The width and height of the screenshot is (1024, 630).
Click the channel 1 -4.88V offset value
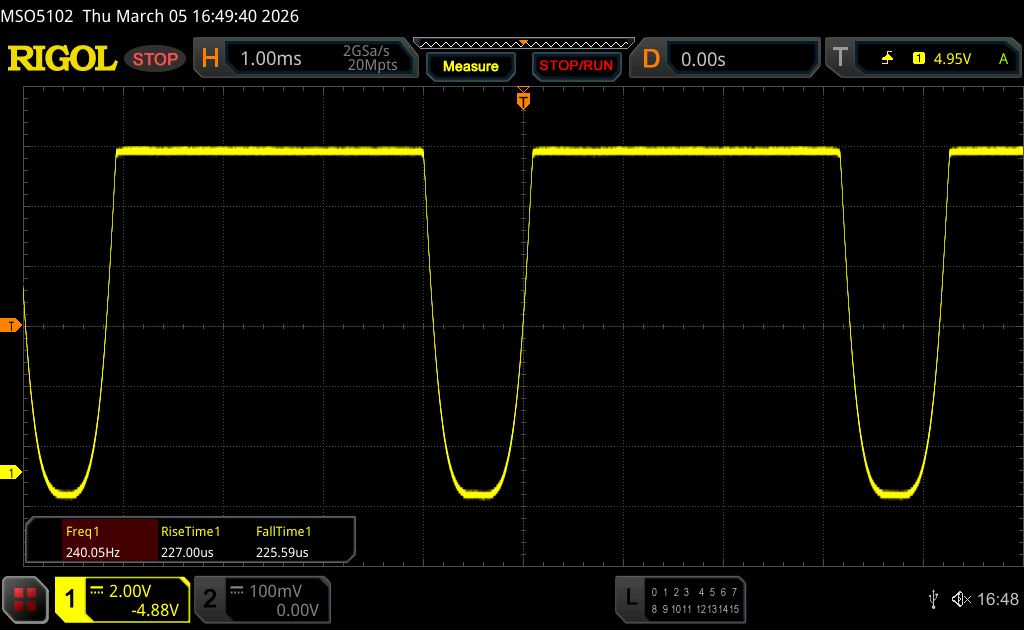[x=155, y=610]
